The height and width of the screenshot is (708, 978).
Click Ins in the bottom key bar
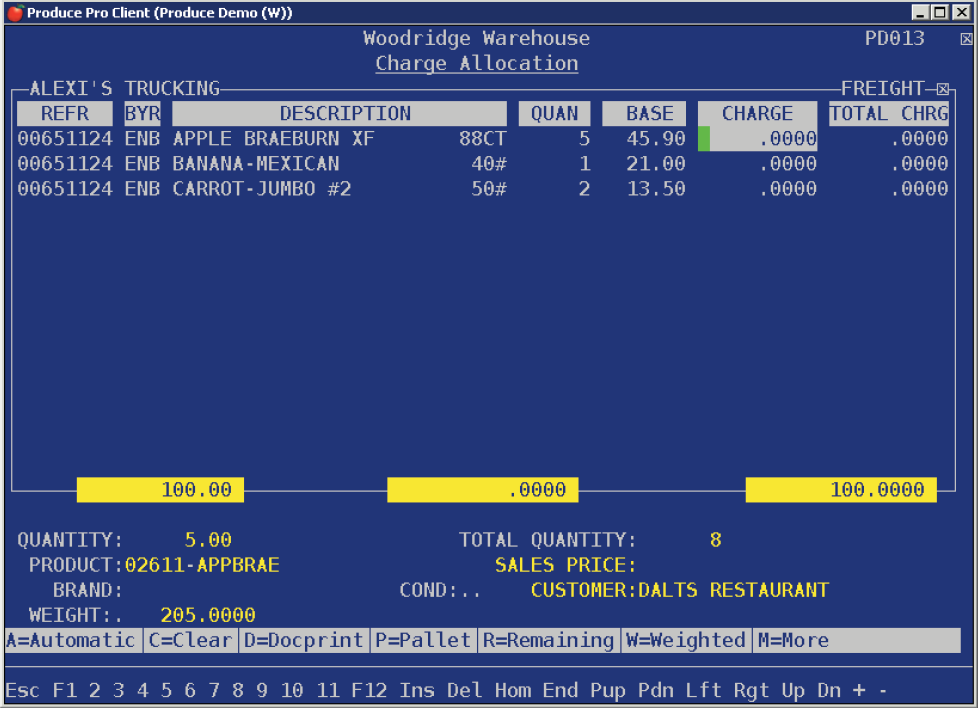[417, 691]
